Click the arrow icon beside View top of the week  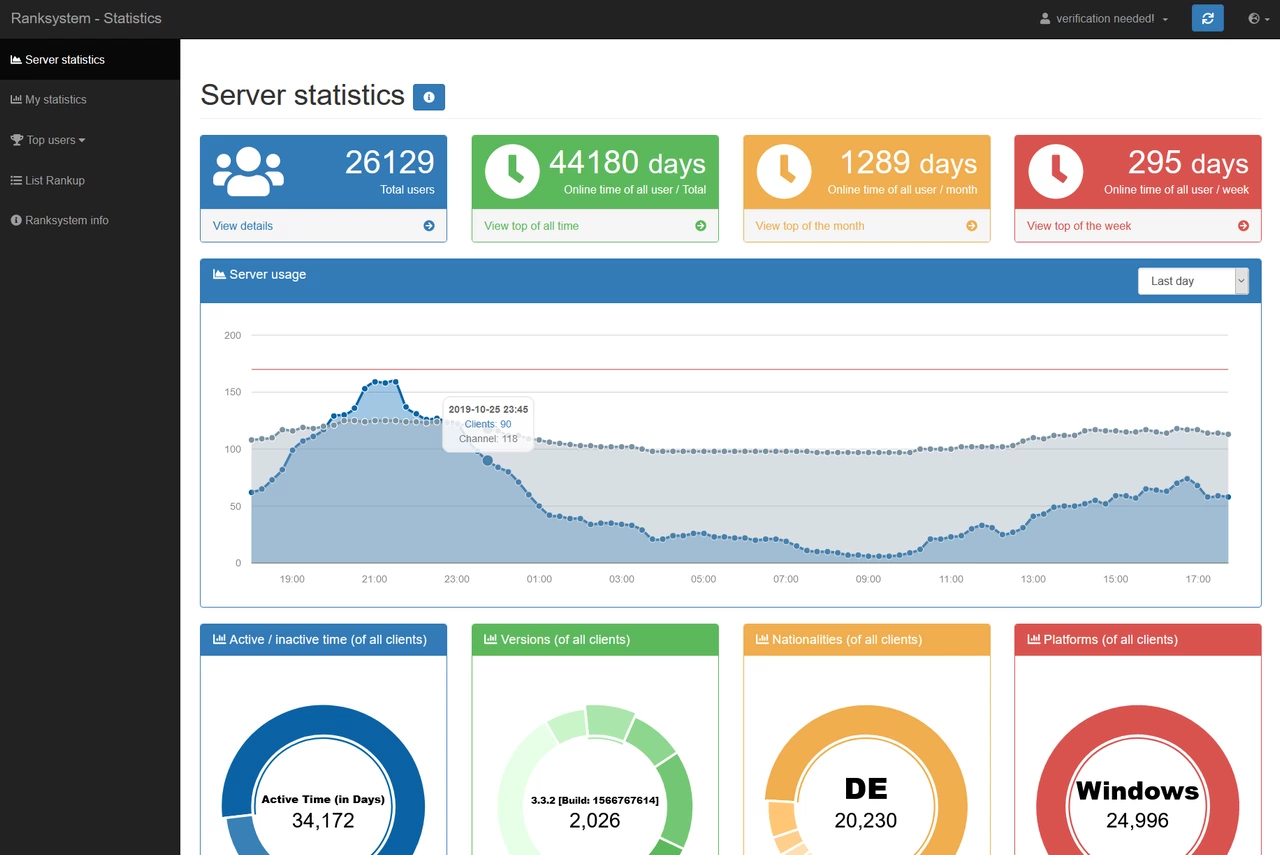pyautogui.click(x=1243, y=226)
